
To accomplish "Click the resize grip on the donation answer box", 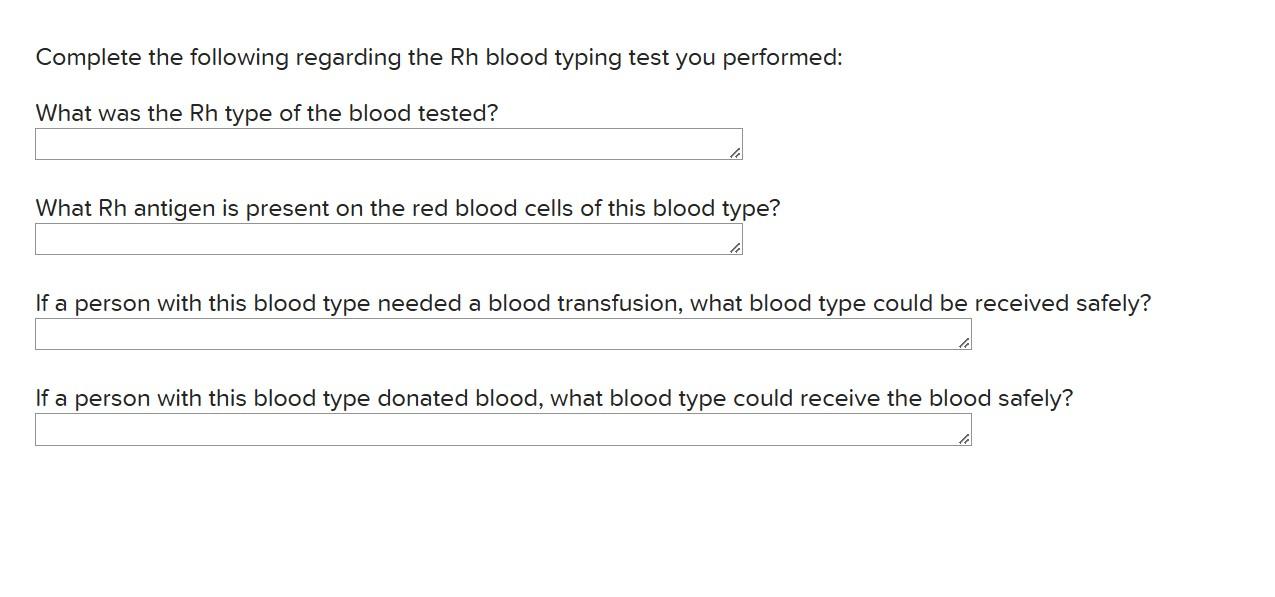I will pos(964,436).
